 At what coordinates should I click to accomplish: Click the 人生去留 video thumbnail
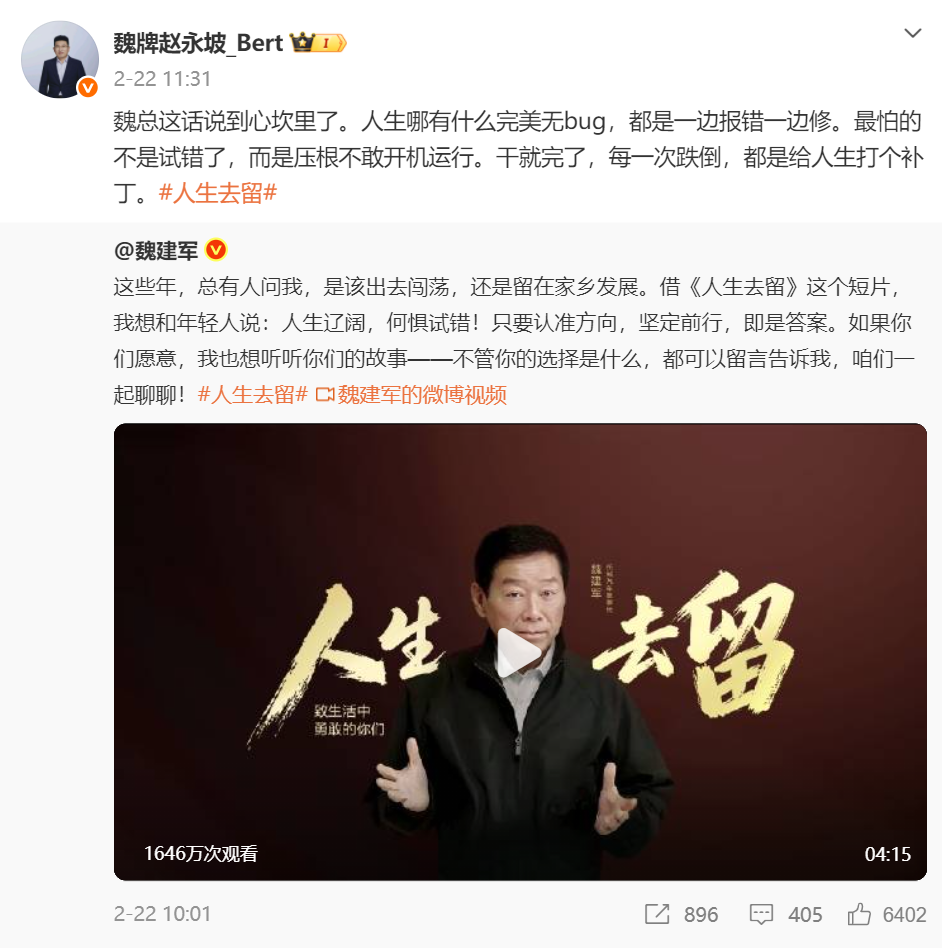(520, 652)
